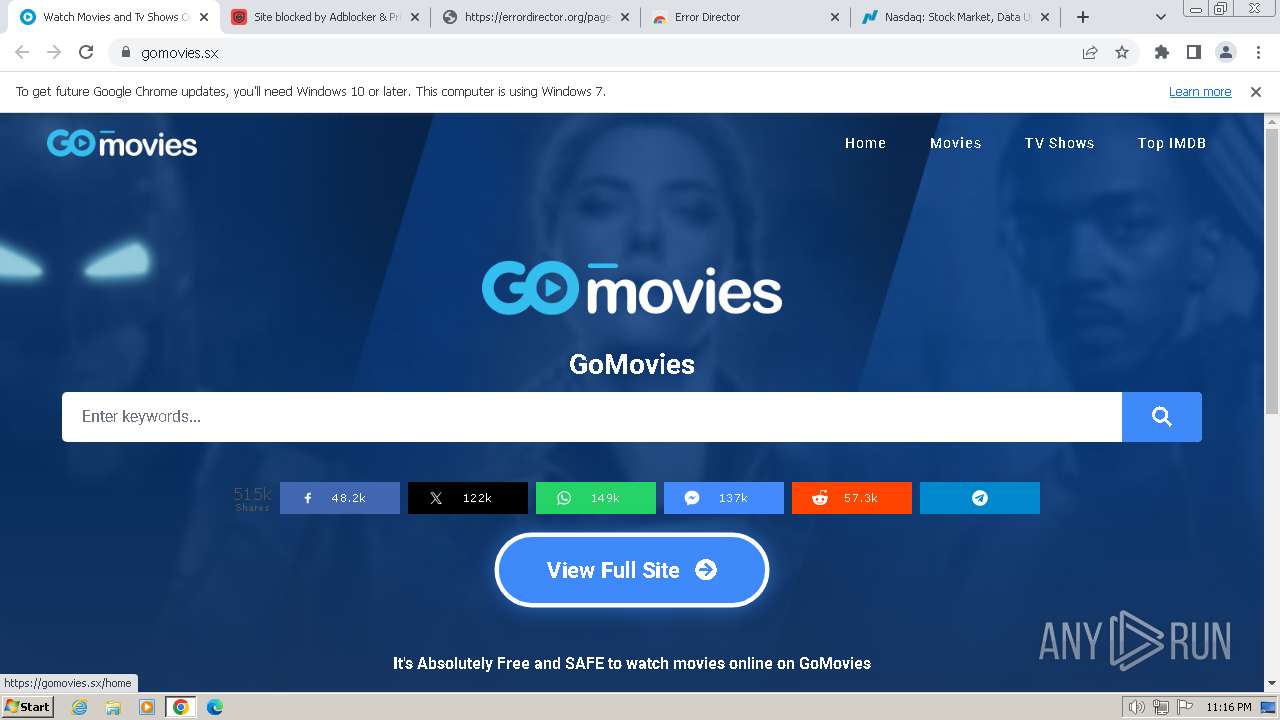The height and width of the screenshot is (720, 1280).
Task: Click the address bar URL gomovies.sx
Action: pyautogui.click(x=180, y=53)
